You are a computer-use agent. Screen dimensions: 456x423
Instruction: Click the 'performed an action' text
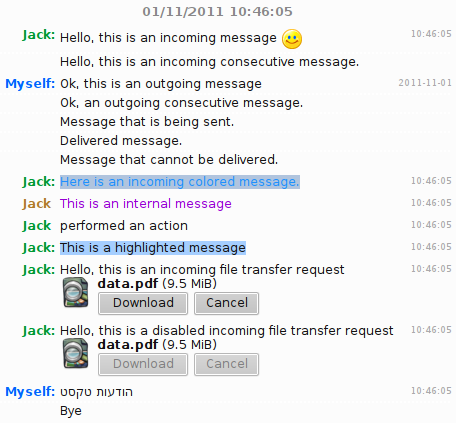124,226
